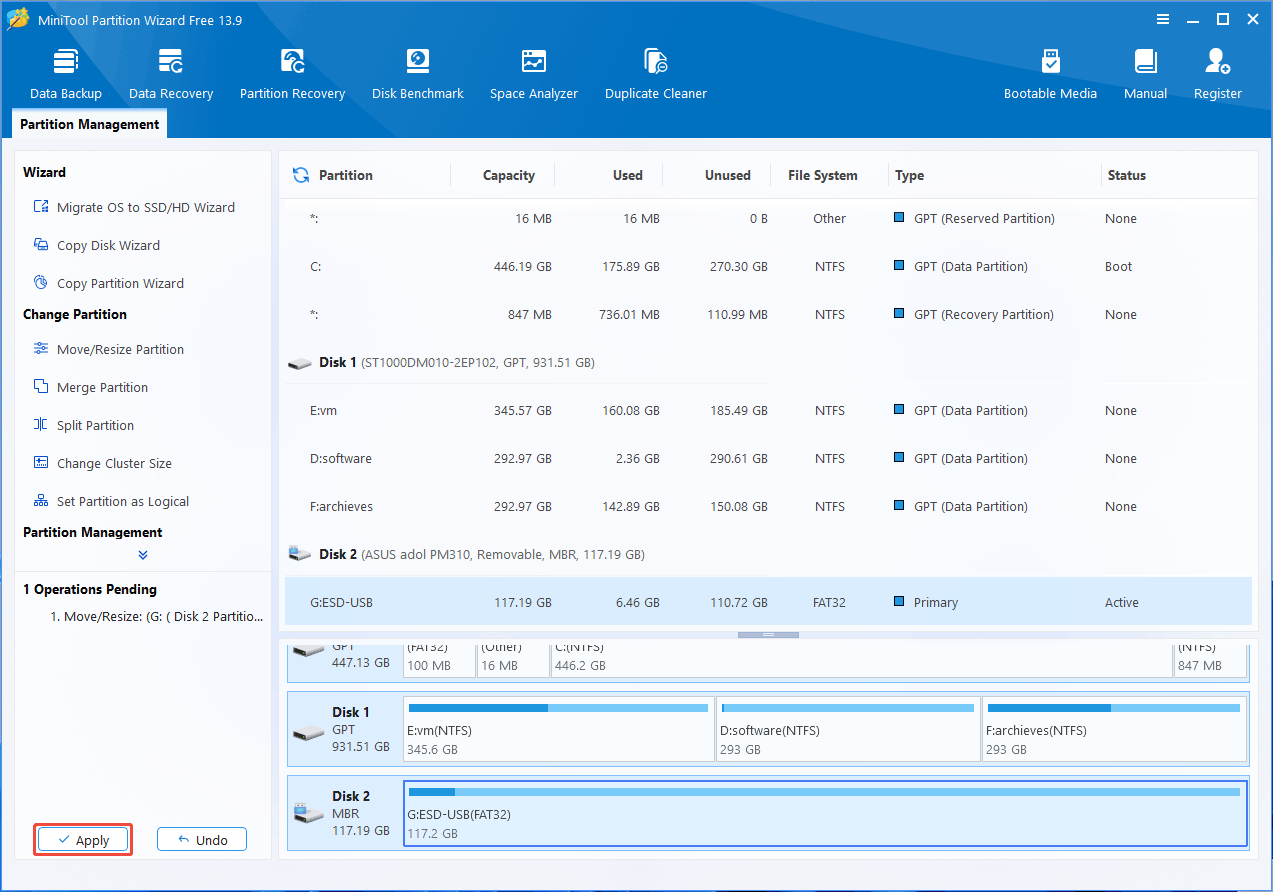Click the Disk 2 header row in list
The image size is (1273, 892).
pos(768,555)
